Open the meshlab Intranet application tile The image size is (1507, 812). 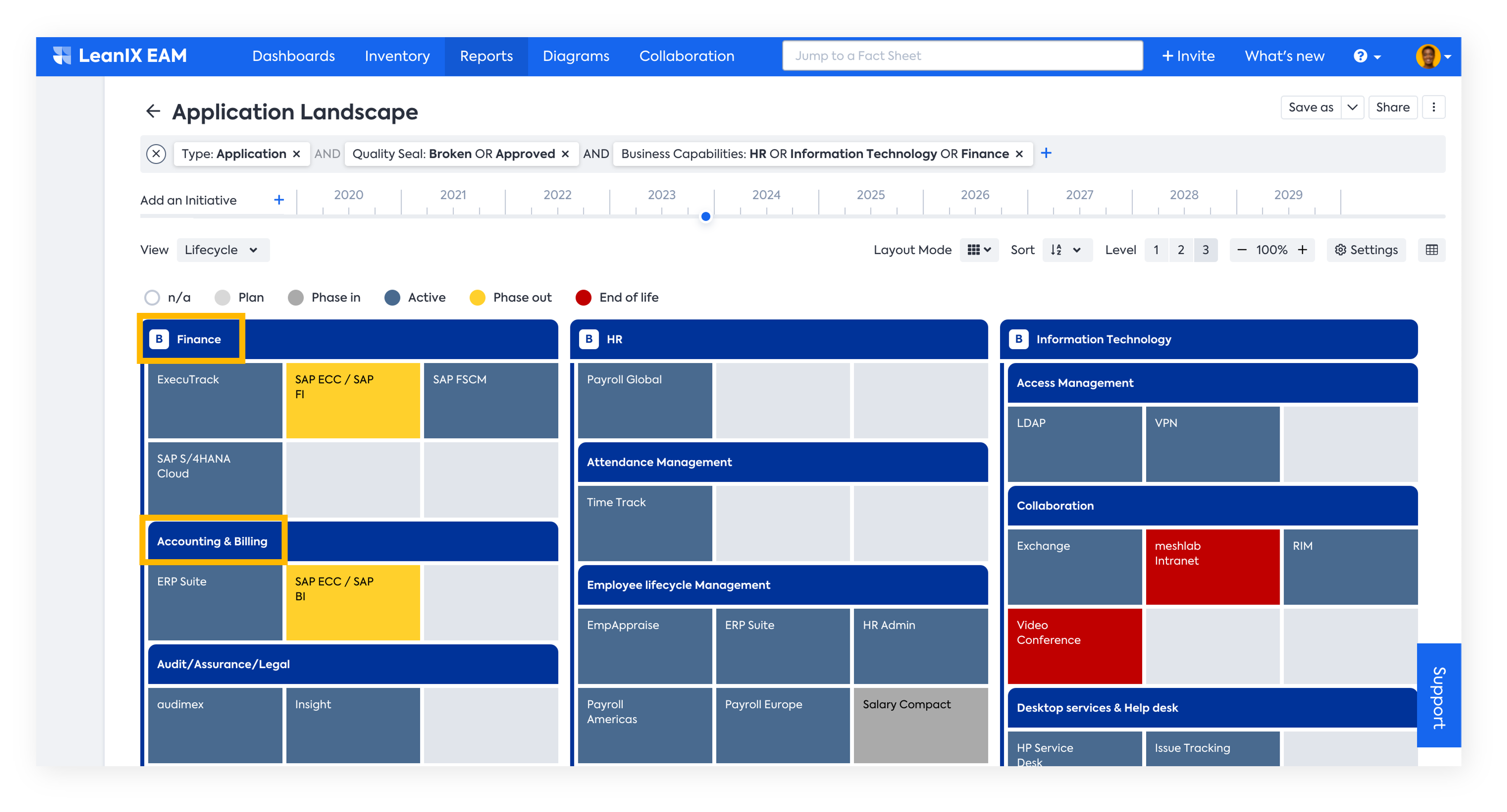coord(1212,566)
